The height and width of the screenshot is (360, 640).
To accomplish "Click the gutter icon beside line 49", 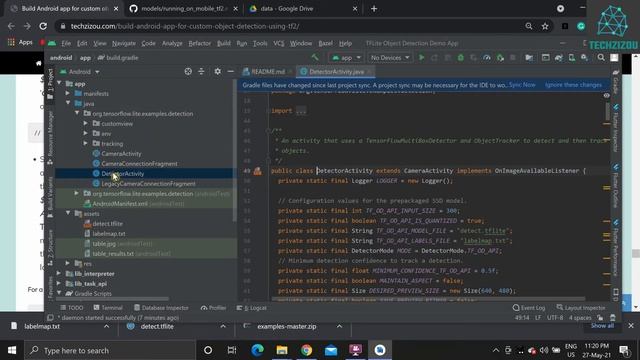I will point(258,171).
